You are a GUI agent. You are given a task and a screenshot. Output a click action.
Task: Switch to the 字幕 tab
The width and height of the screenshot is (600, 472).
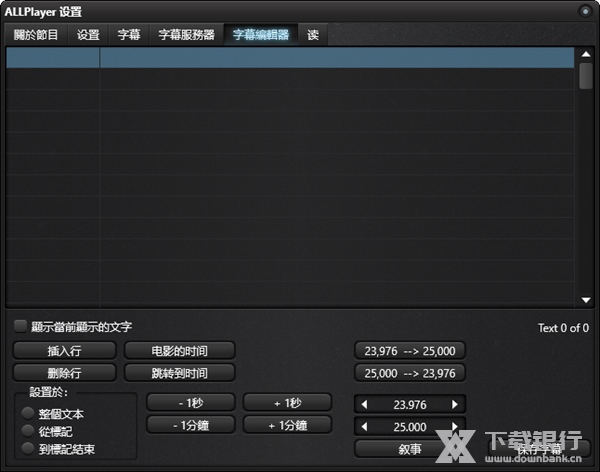pyautogui.click(x=129, y=35)
